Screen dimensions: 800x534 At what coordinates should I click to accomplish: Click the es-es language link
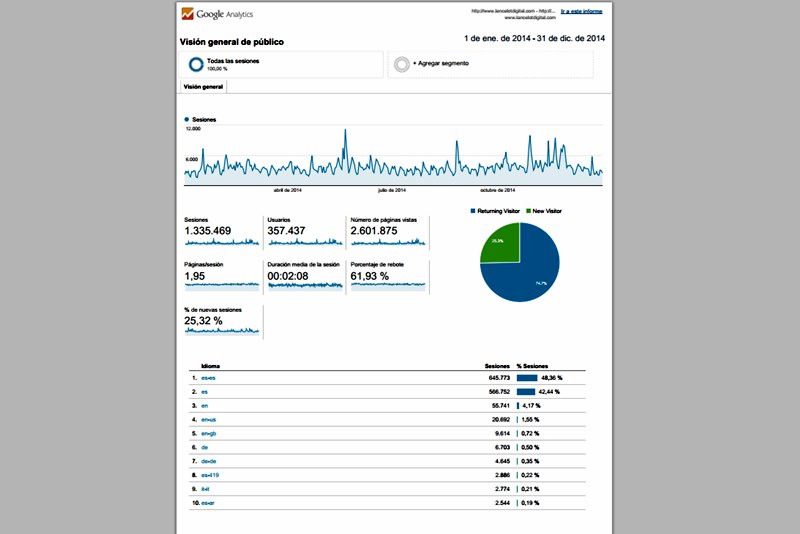(207, 378)
